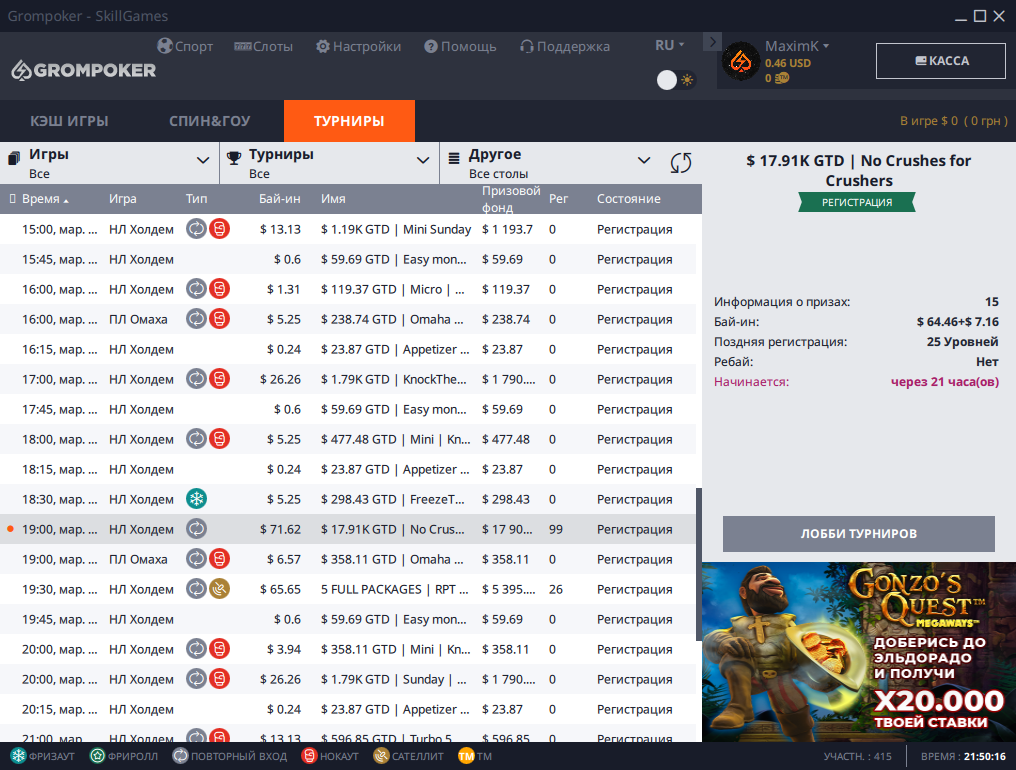The image size is (1016, 770).
Task: Open the Sport section icon
Action: pos(165,46)
